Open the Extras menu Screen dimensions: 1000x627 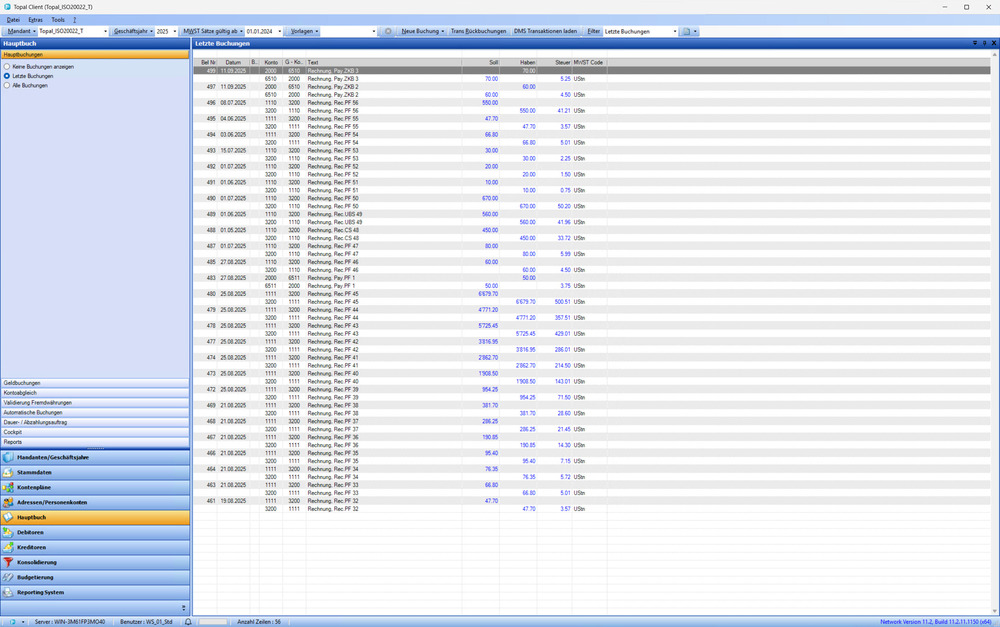click(36, 19)
